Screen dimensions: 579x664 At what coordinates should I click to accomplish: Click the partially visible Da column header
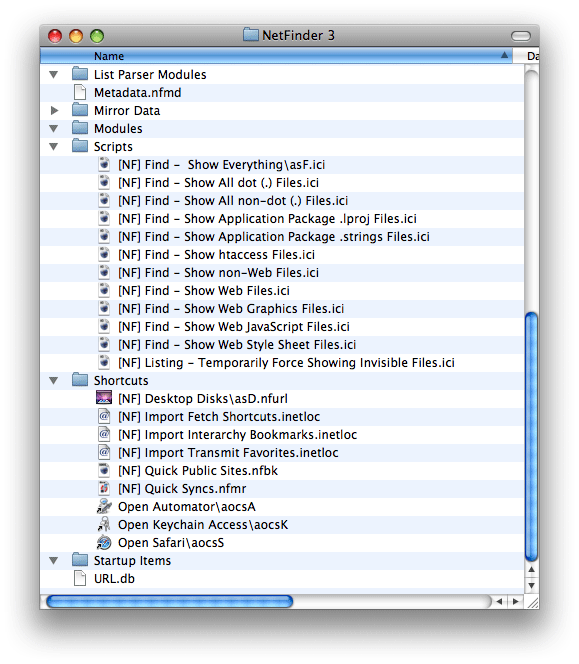tap(526, 56)
